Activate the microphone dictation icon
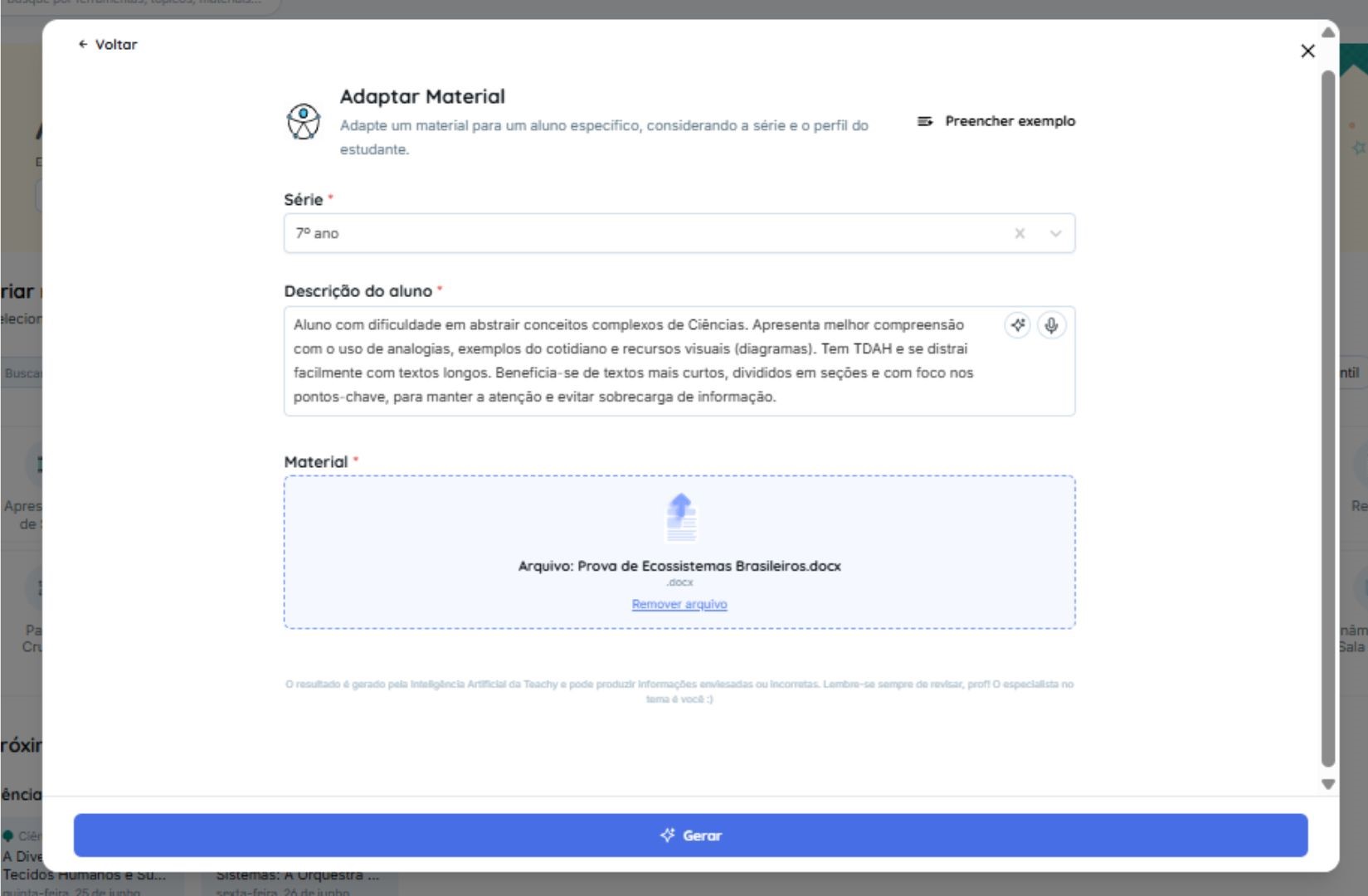 (1051, 325)
